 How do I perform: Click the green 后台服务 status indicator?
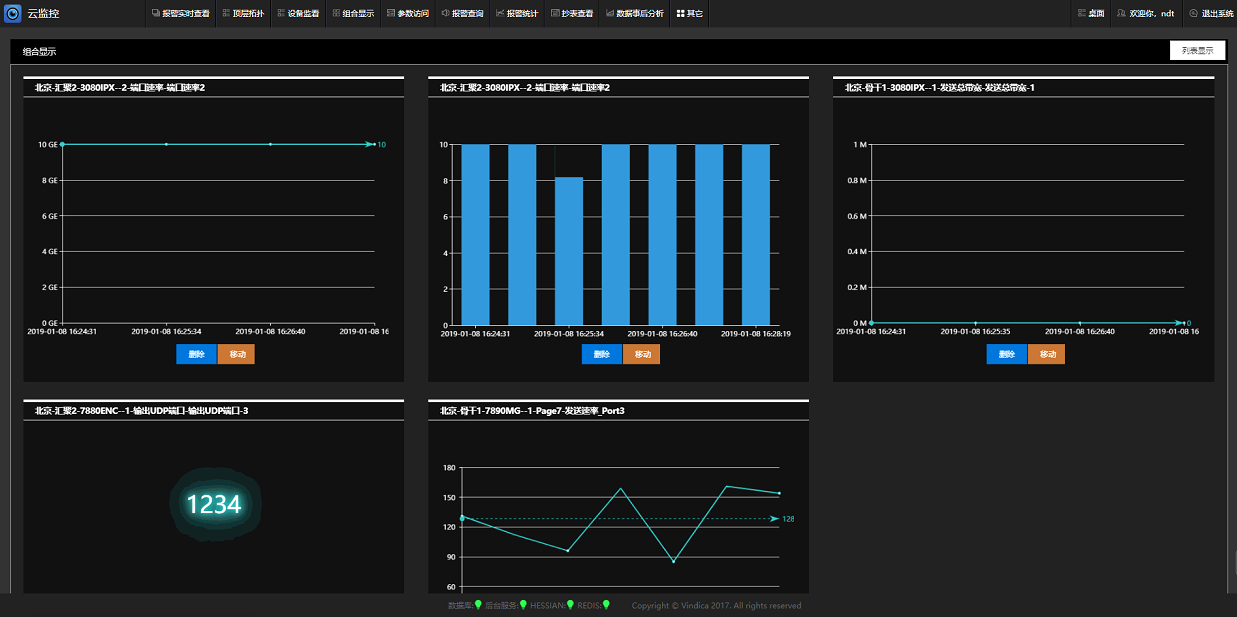click(x=524, y=605)
